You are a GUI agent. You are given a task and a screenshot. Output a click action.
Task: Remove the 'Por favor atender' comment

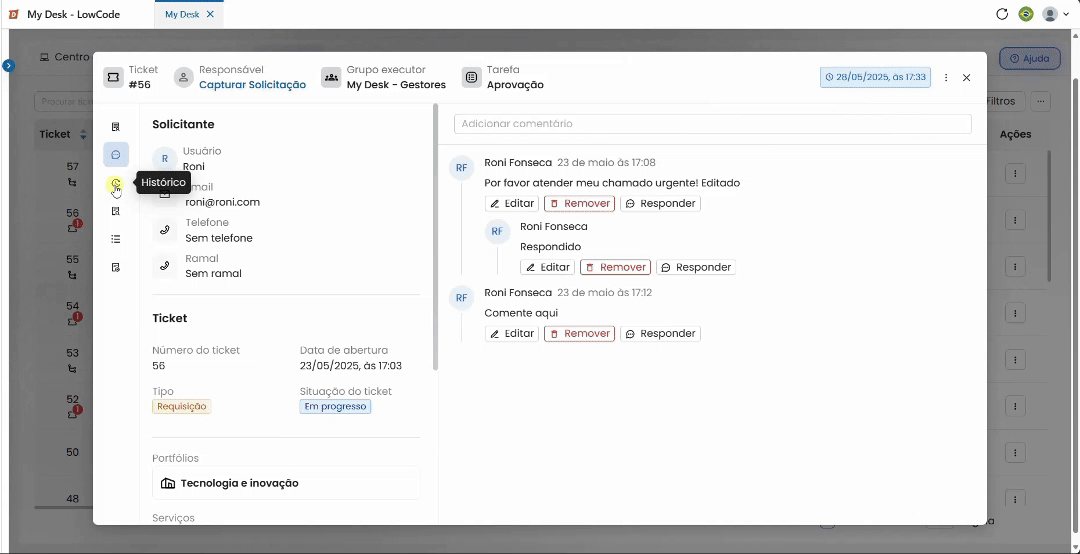(579, 203)
